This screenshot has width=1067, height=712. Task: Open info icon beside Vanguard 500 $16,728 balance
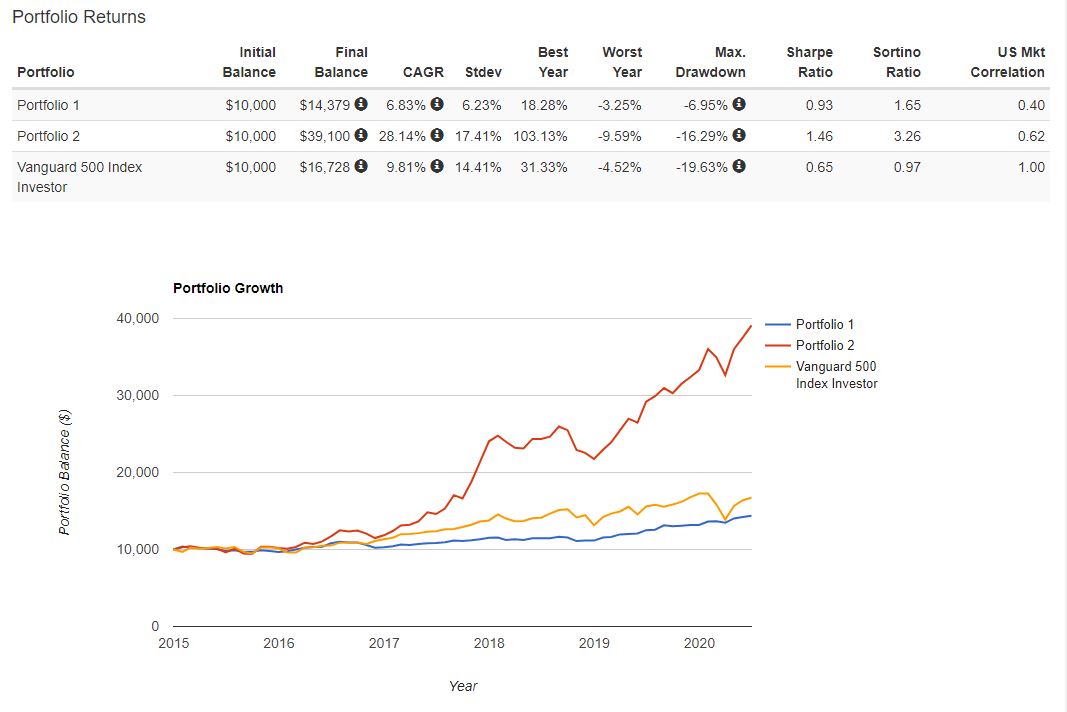[x=361, y=167]
